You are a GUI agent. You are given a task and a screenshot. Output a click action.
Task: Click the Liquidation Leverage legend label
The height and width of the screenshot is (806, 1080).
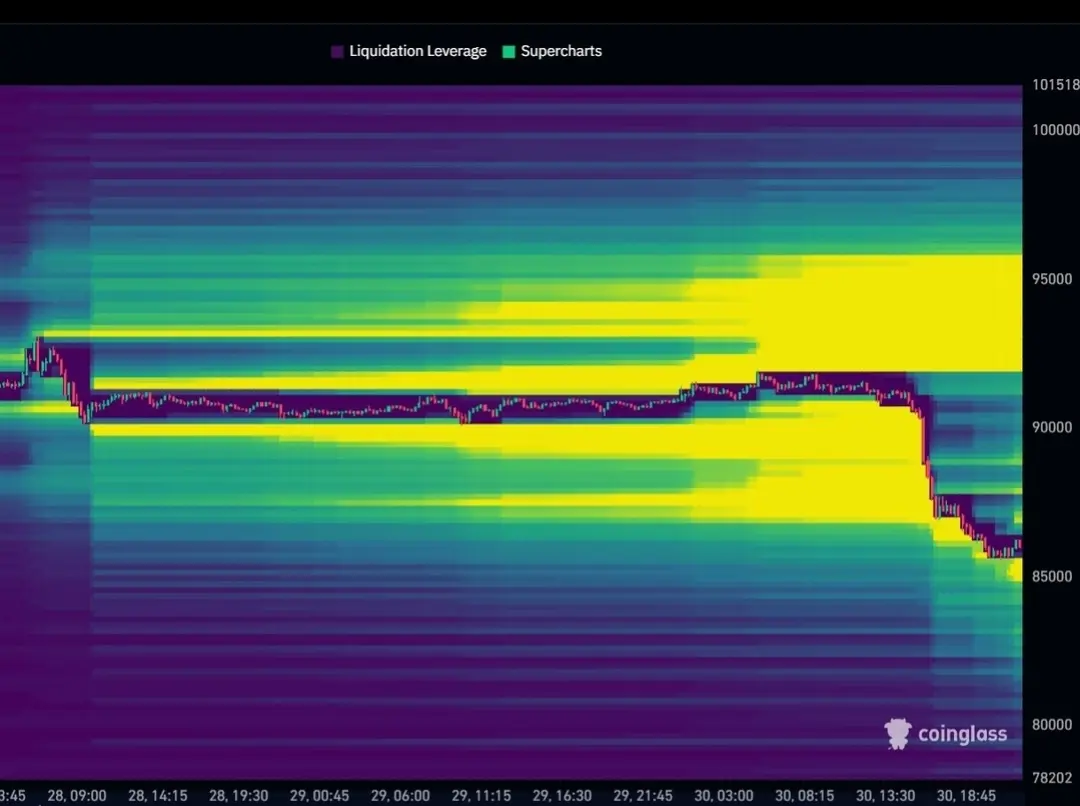[x=417, y=51]
